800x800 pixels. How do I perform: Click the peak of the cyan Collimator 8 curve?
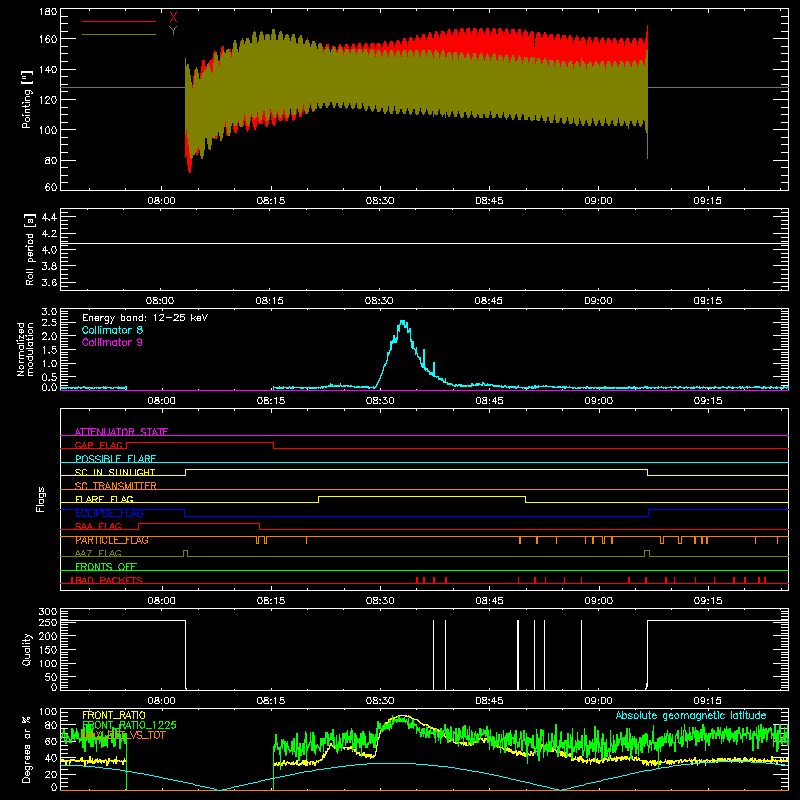(x=403, y=322)
